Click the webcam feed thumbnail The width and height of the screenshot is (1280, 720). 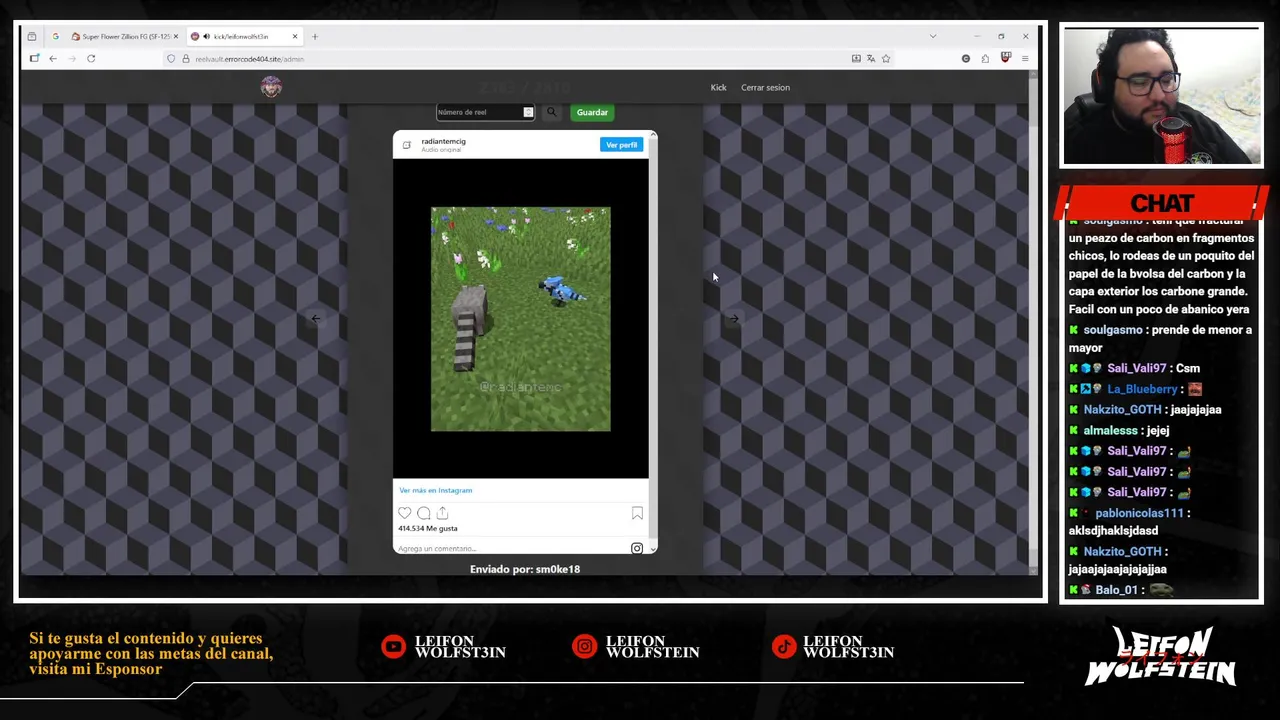pyautogui.click(x=1162, y=96)
